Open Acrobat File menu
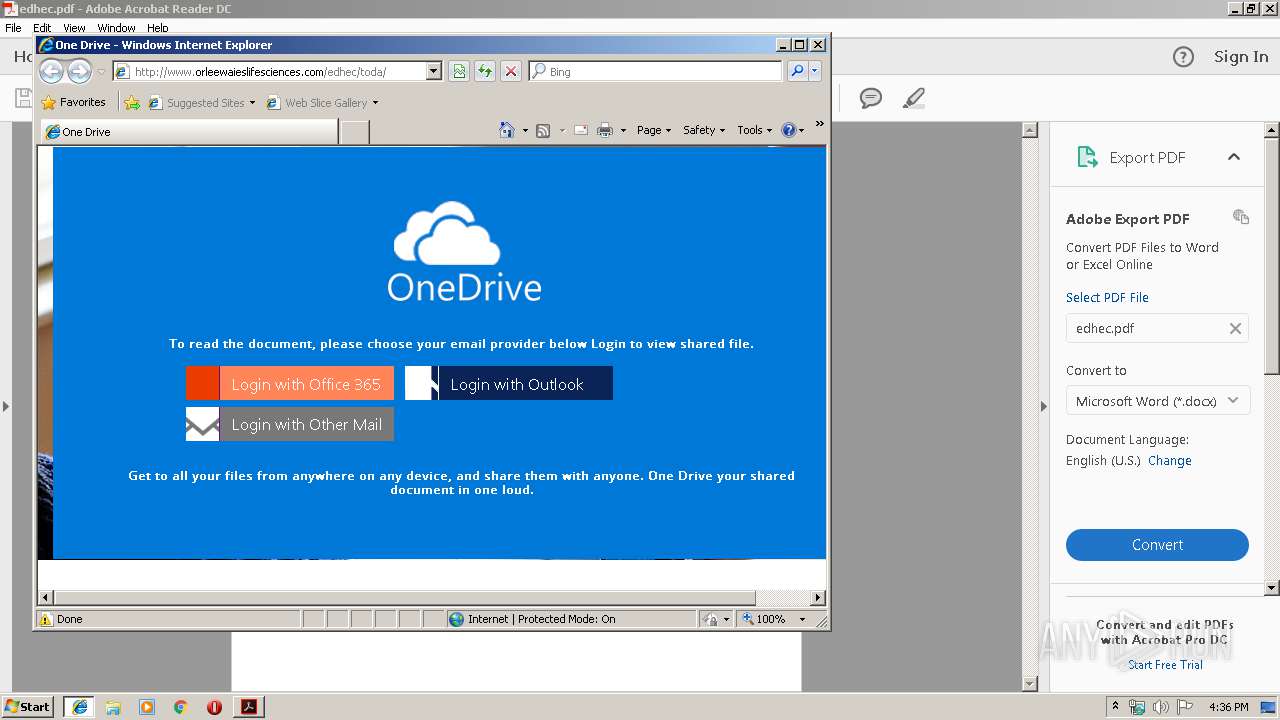This screenshot has height=720, width=1280. point(13,28)
